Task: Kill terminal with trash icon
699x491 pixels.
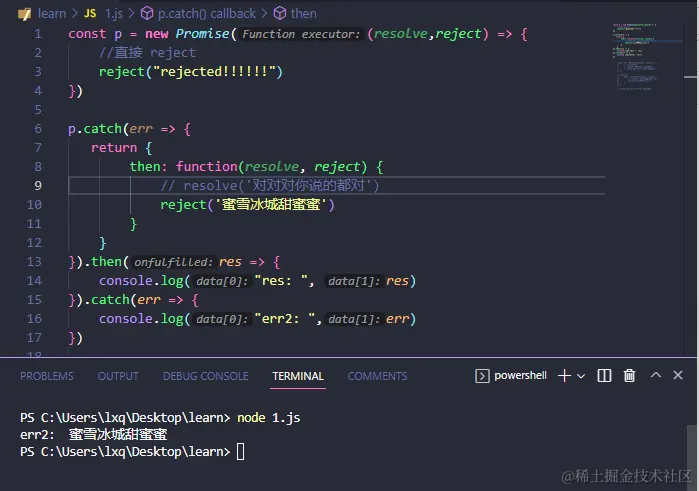Action: [629, 375]
